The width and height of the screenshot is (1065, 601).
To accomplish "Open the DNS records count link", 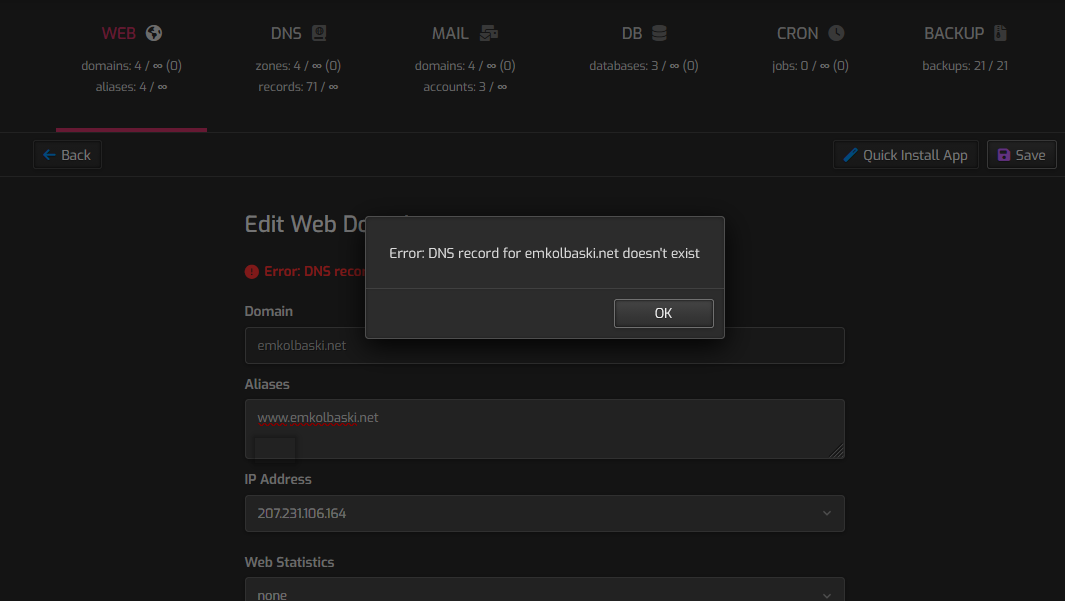I will click(x=298, y=87).
